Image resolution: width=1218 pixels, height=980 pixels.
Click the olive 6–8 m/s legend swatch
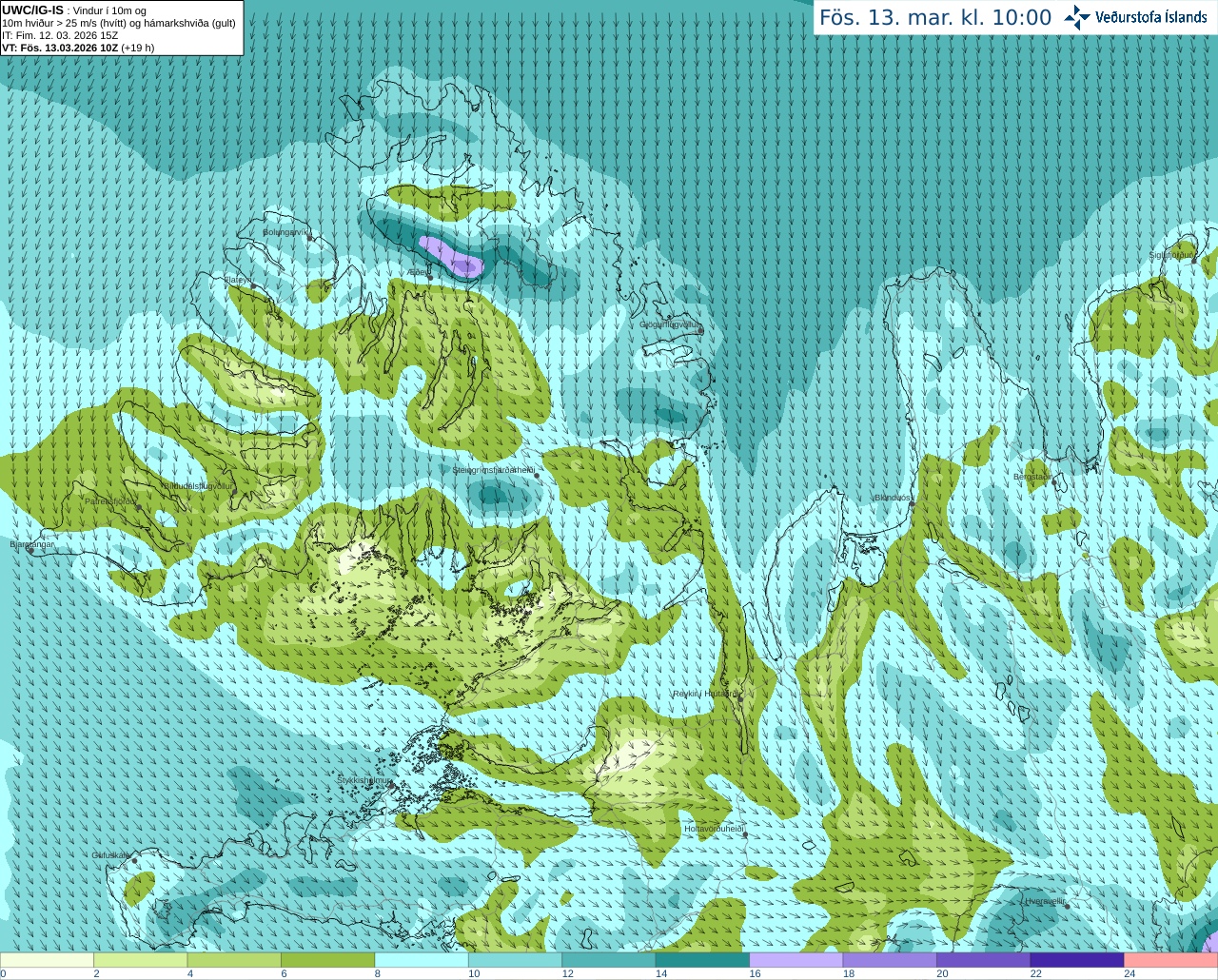(327, 960)
